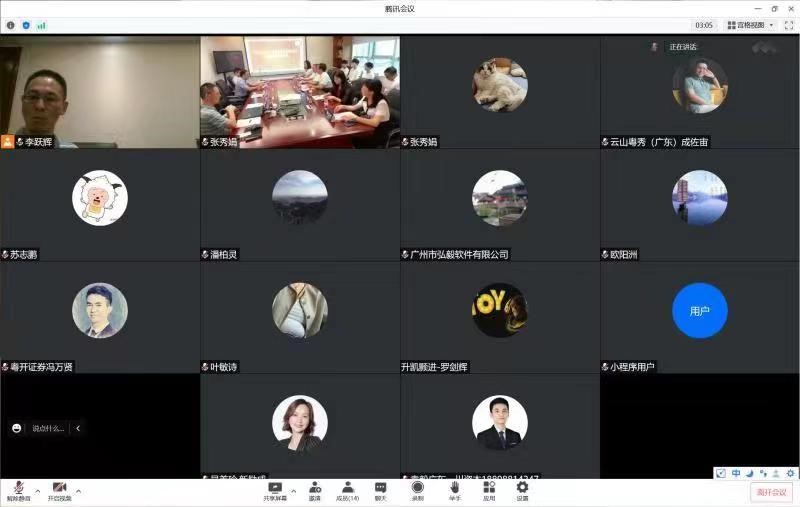800x507 pixels.
Task: Open the 共享屏幕 share screen icon
Action: pyautogui.click(x=274, y=490)
